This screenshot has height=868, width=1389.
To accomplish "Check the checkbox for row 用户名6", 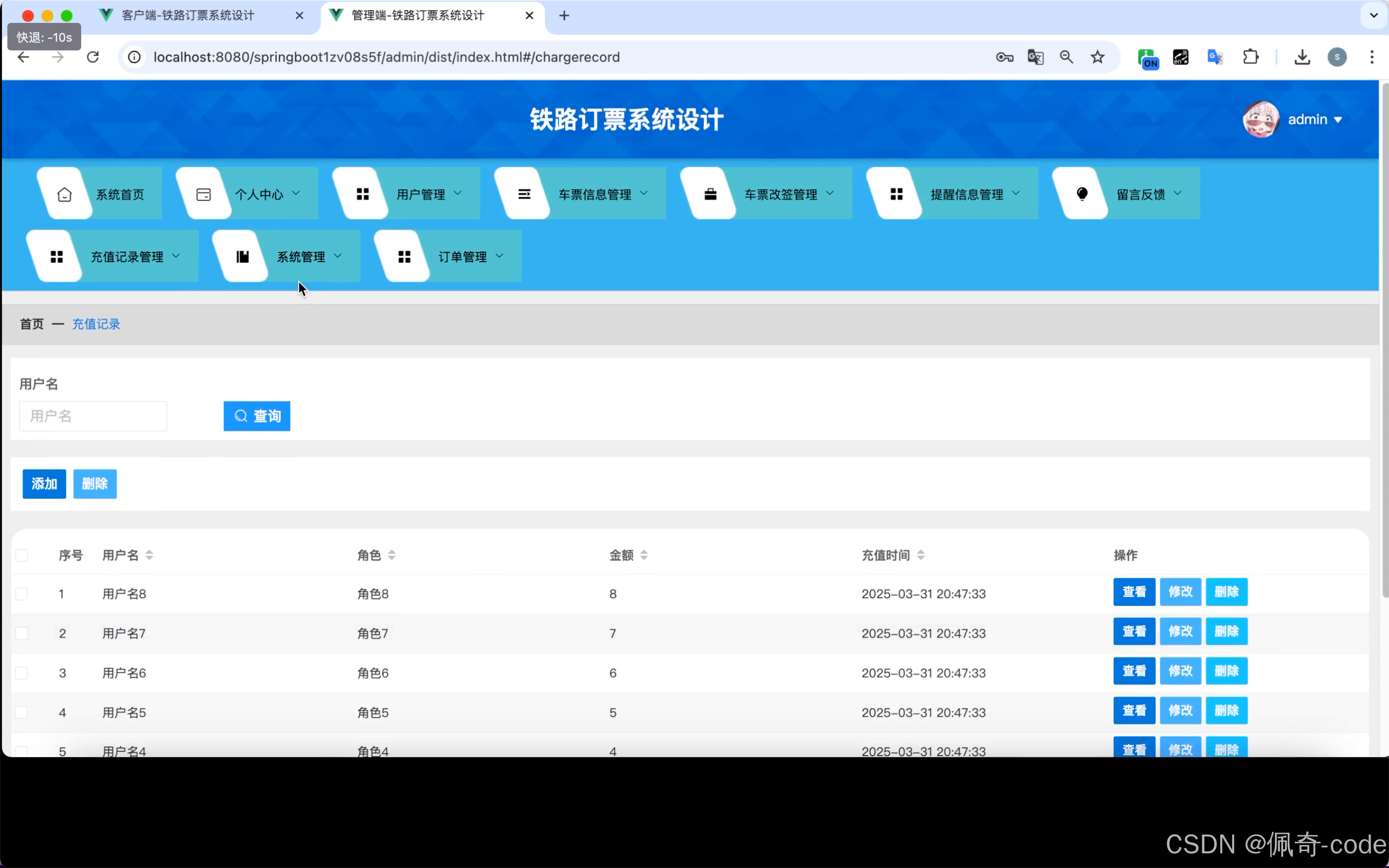I will (22, 673).
